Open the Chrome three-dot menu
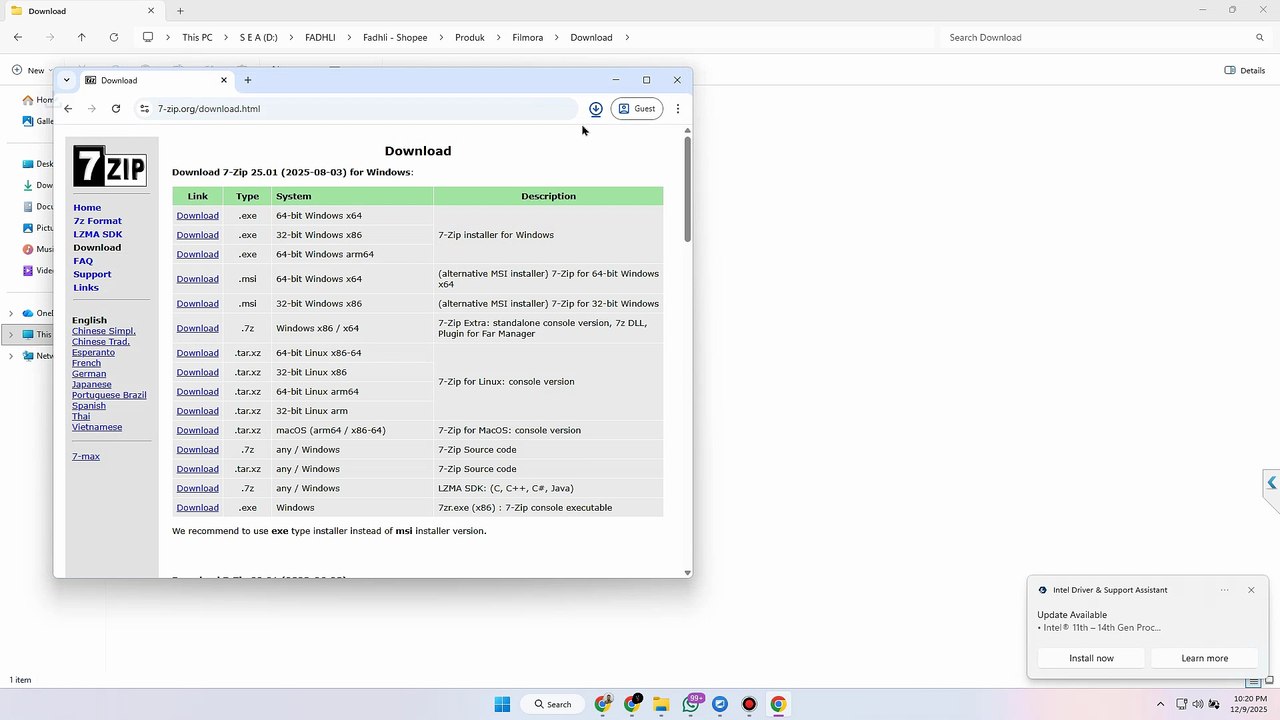The height and width of the screenshot is (720, 1280). coord(678,109)
